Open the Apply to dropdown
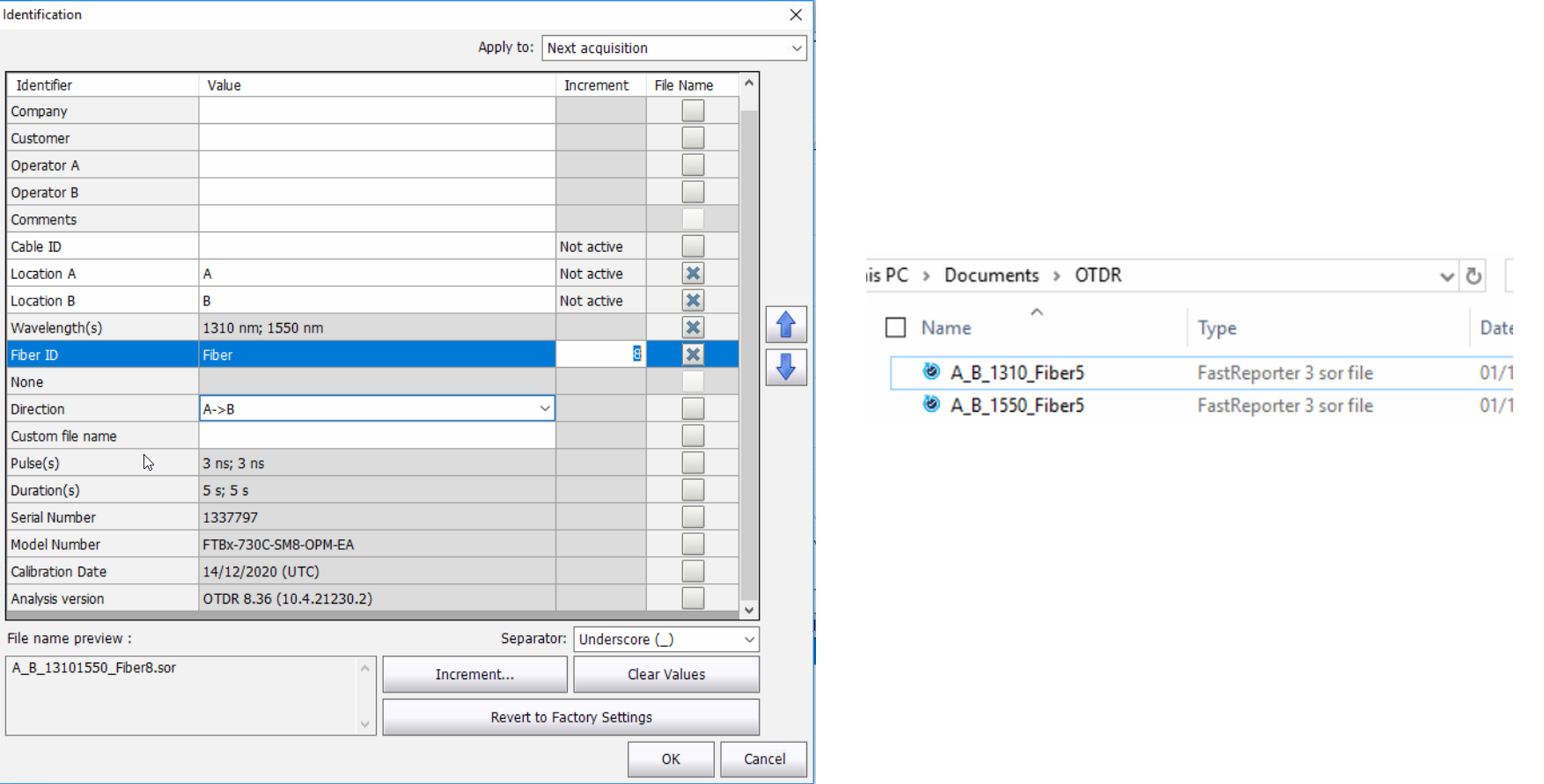The height and width of the screenshot is (784, 1544). point(674,48)
